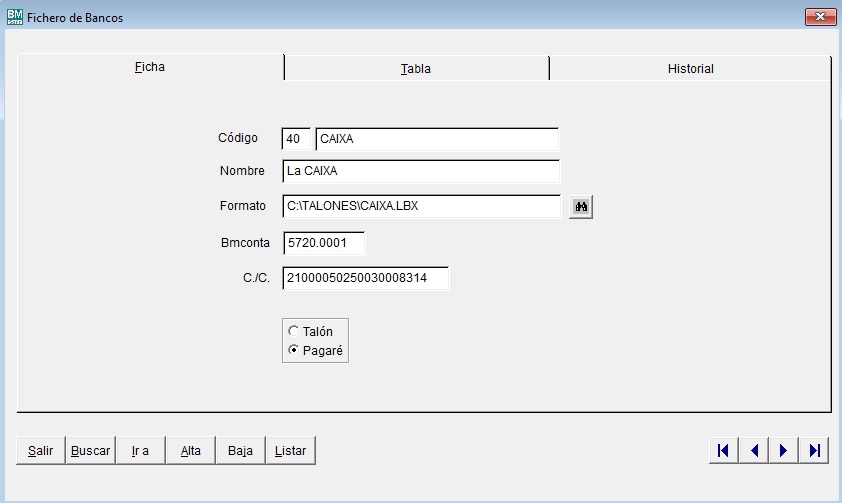The height and width of the screenshot is (503, 842).
Task: Click the Listar button
Action: tap(291, 451)
